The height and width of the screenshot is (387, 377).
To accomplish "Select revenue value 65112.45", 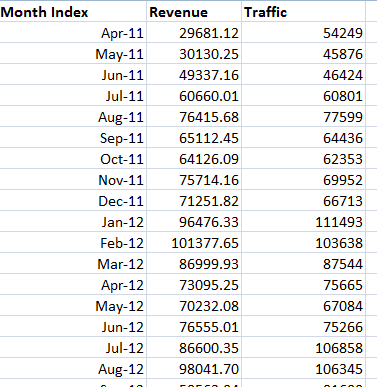I will pos(194,138).
